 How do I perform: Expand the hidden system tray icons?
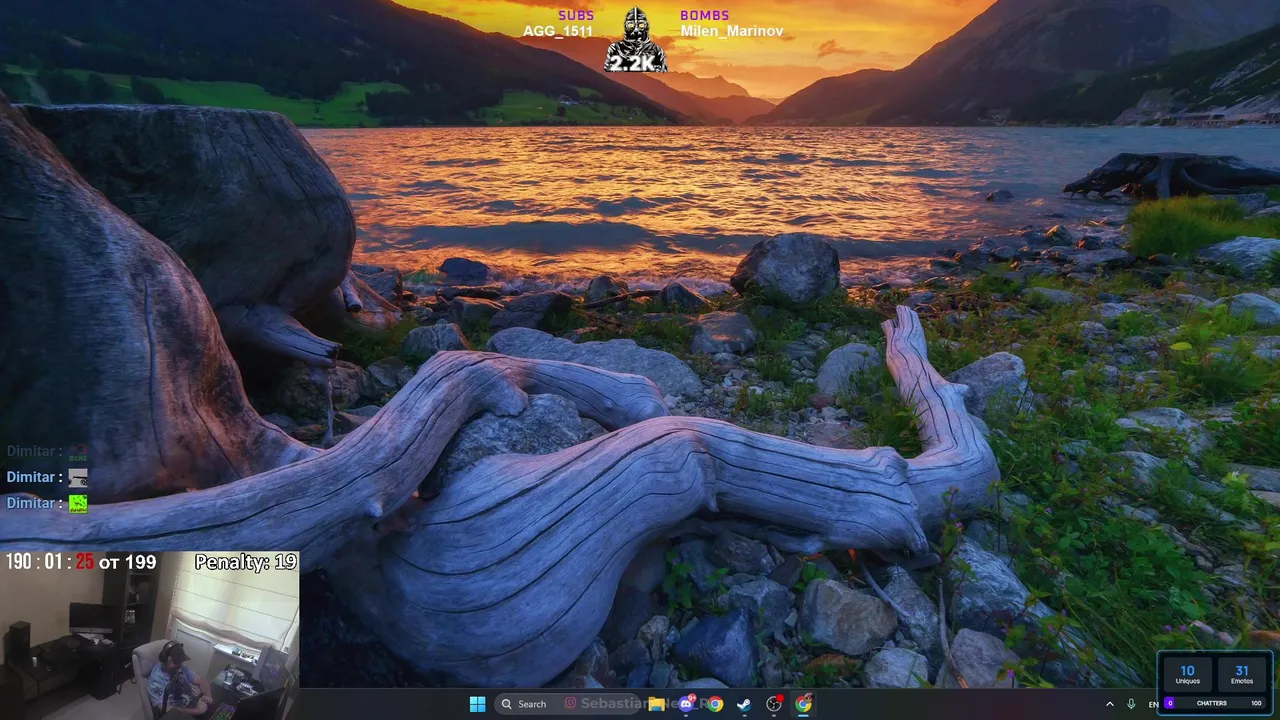(1109, 704)
